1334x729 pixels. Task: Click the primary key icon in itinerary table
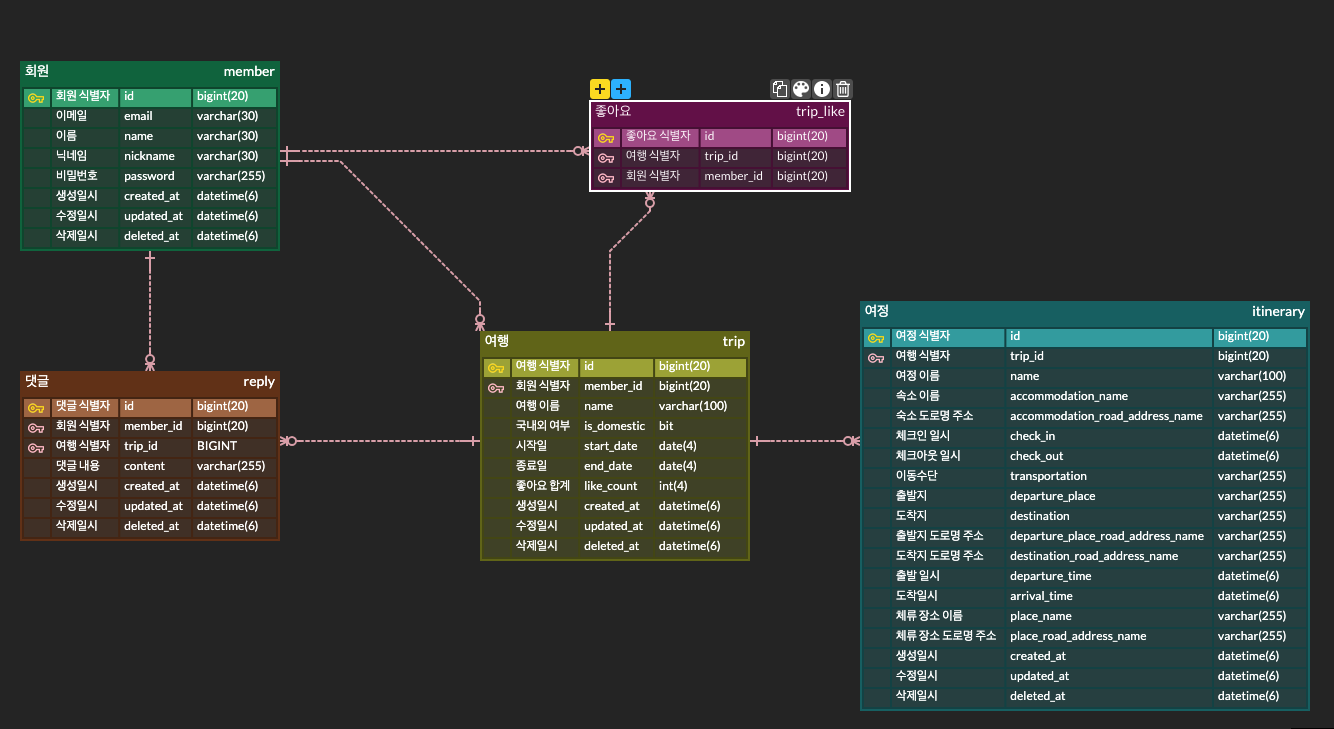876,338
